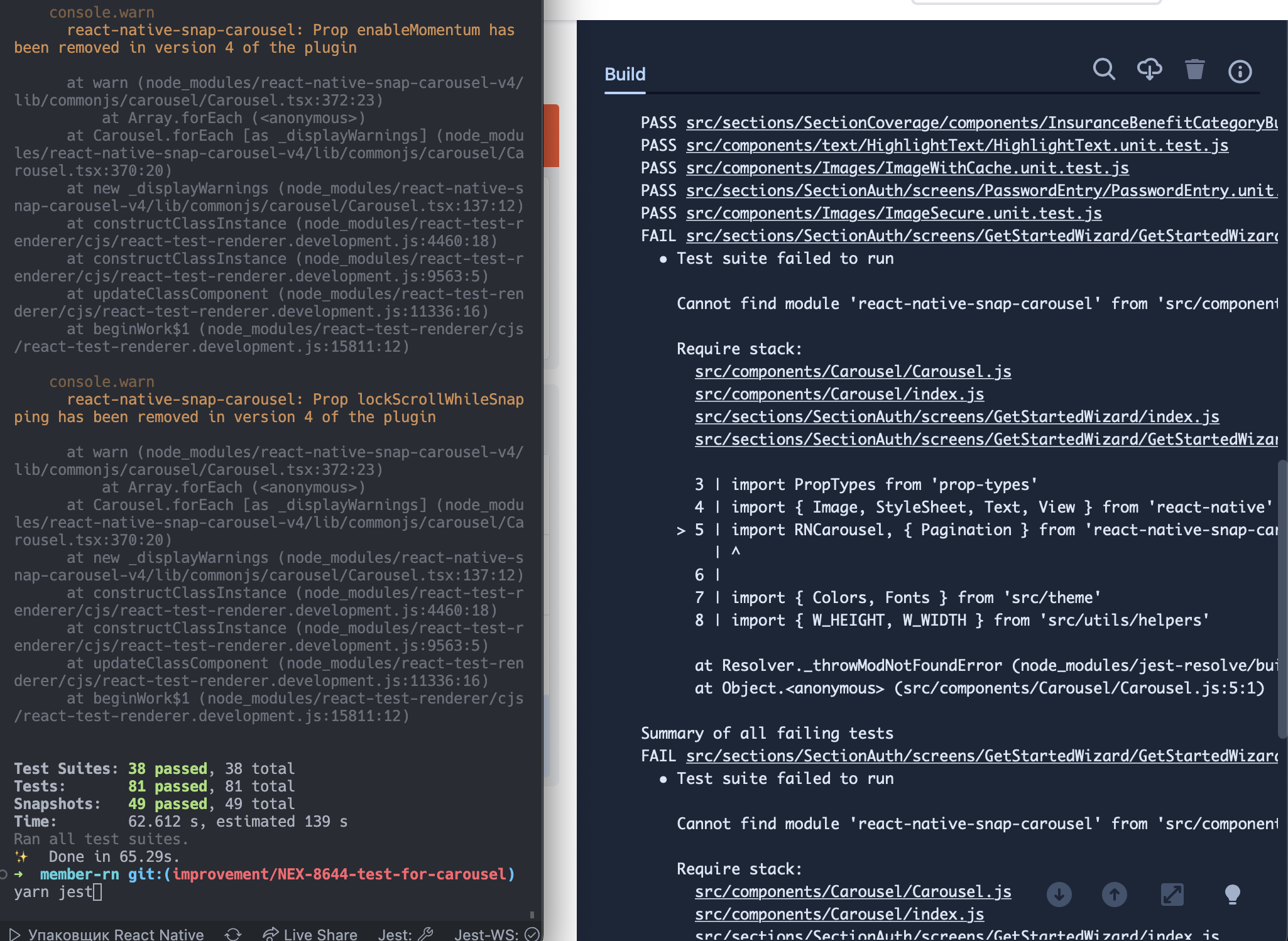Jump to bottom with down-arrow button

tap(1060, 895)
